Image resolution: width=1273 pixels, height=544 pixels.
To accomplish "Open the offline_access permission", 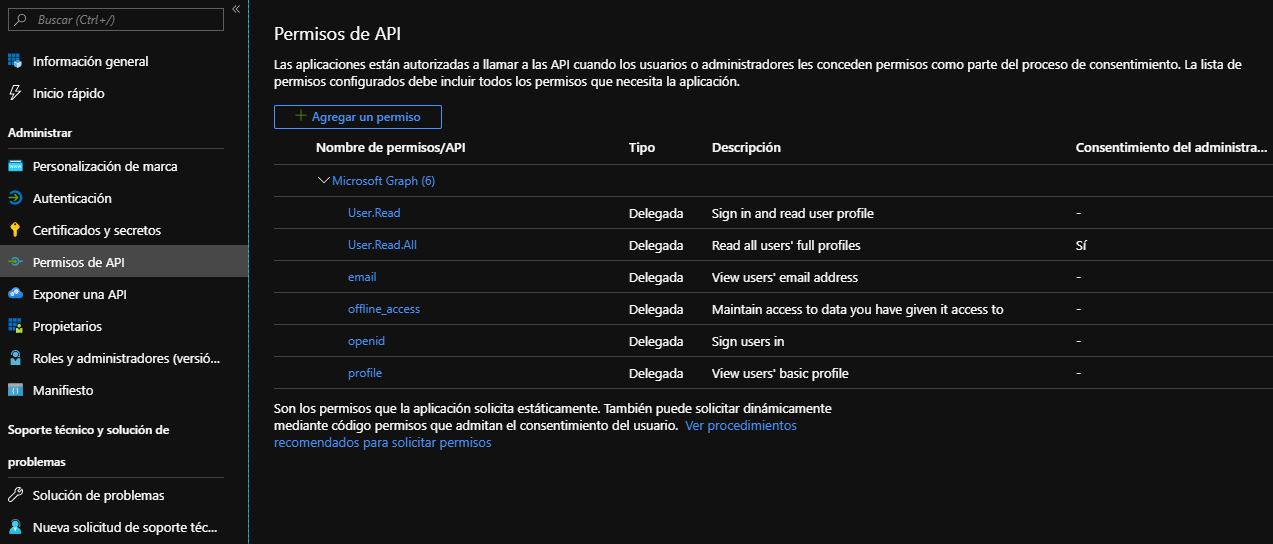I will pos(384,309).
